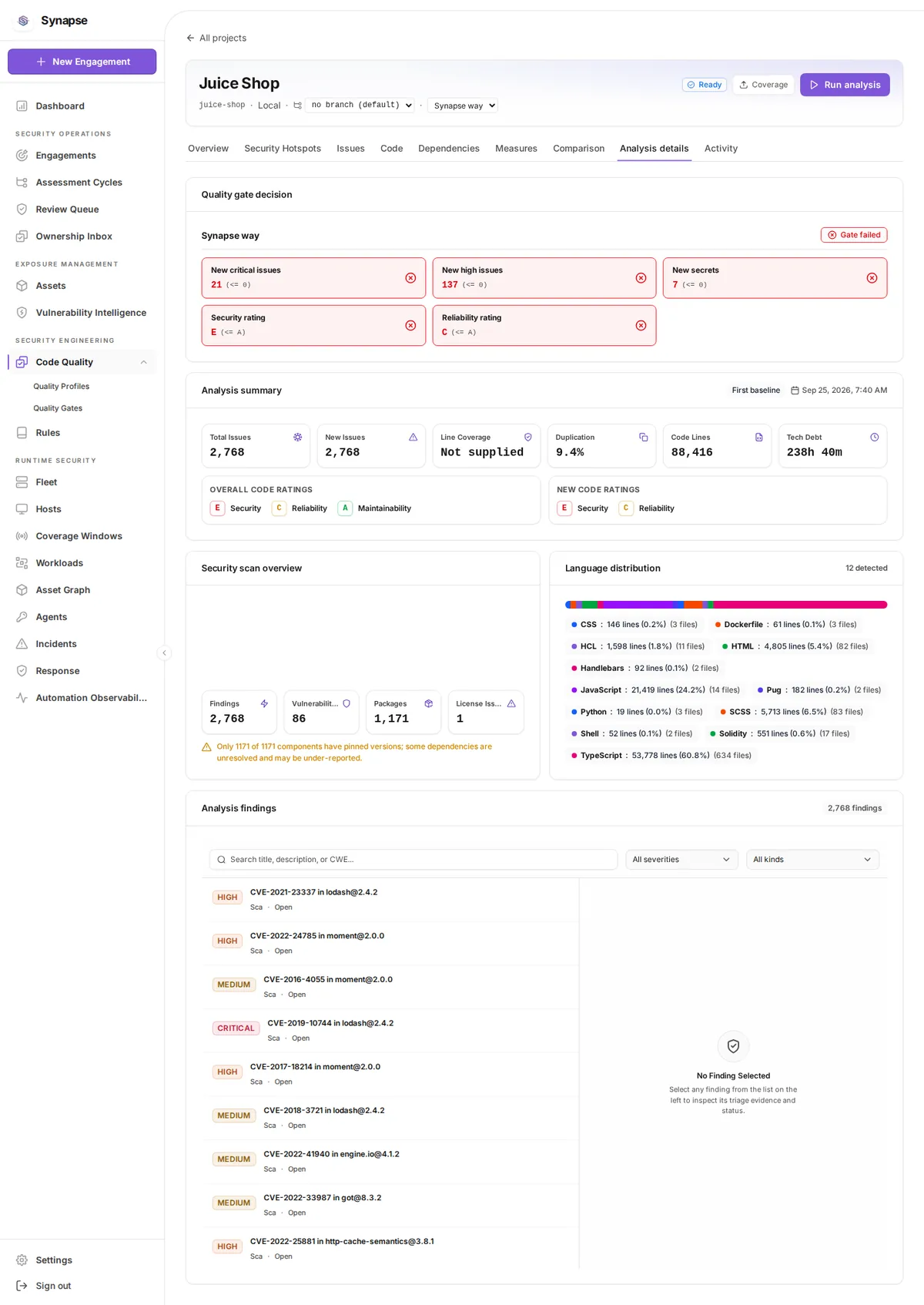This screenshot has height=1305, width=924.
Task: Open Quality Profiles
Action: coord(62,387)
